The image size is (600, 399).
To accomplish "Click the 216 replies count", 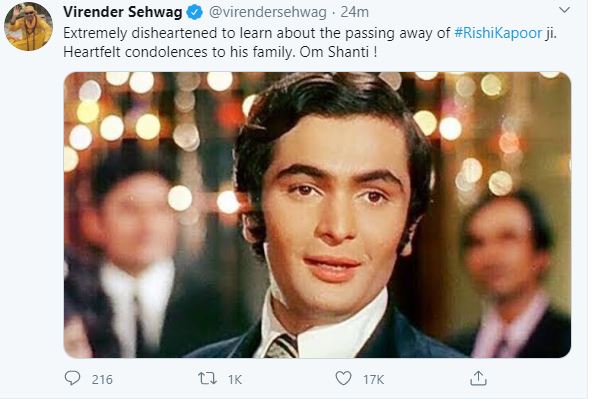I will point(102,379).
